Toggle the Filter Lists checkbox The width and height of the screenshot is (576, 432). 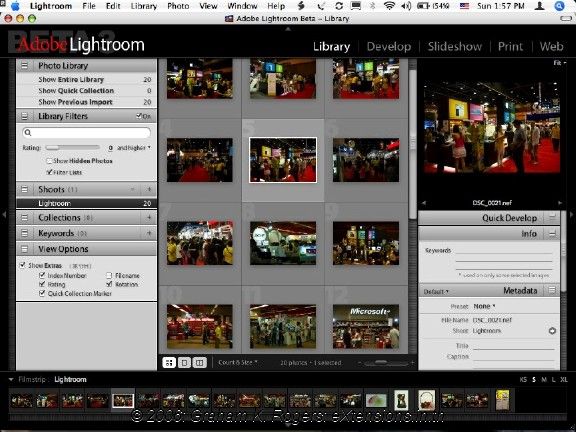coord(49,172)
